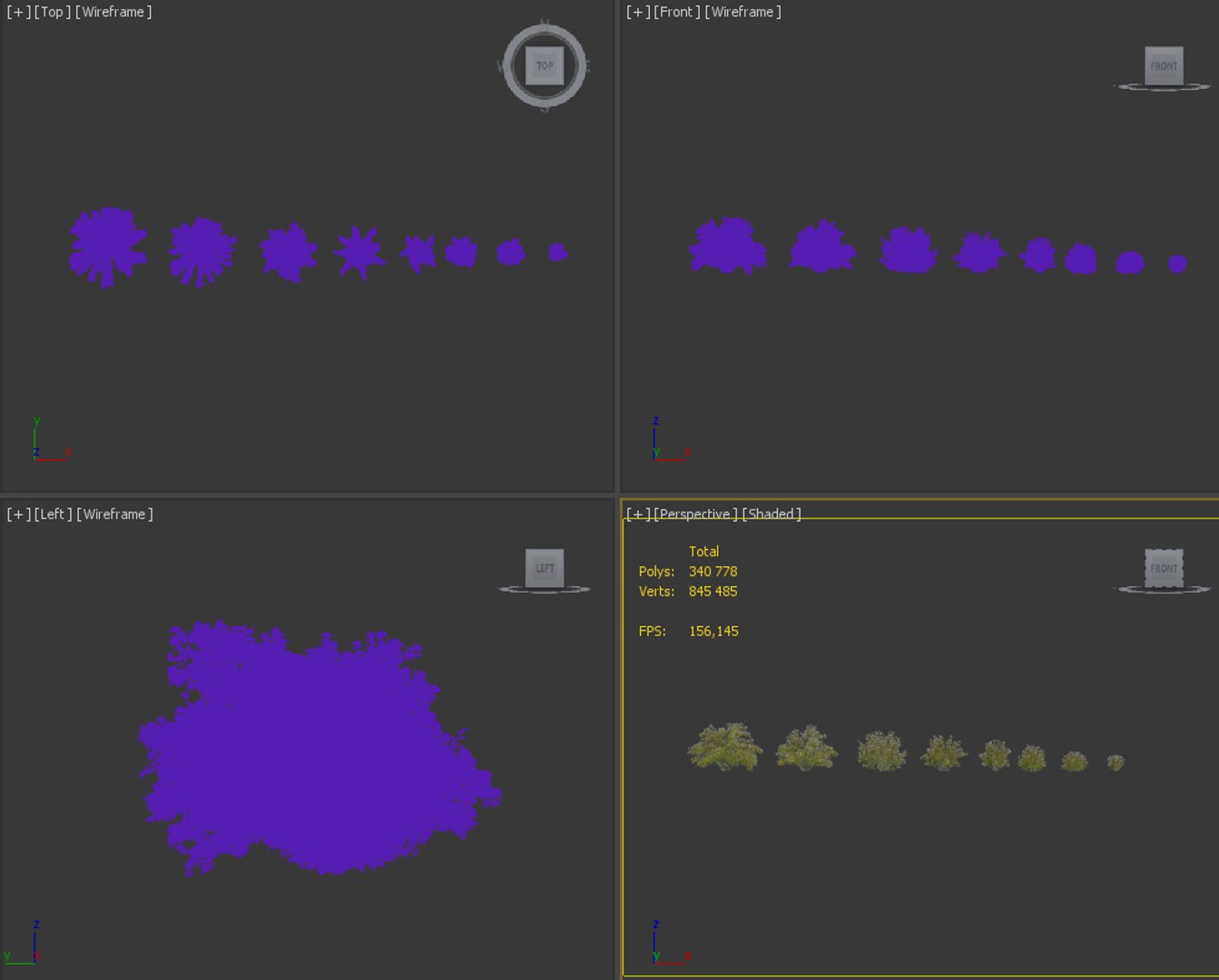Click the FRONT ViewCube in Front viewport
Image resolution: width=1219 pixels, height=980 pixels.
point(1164,65)
